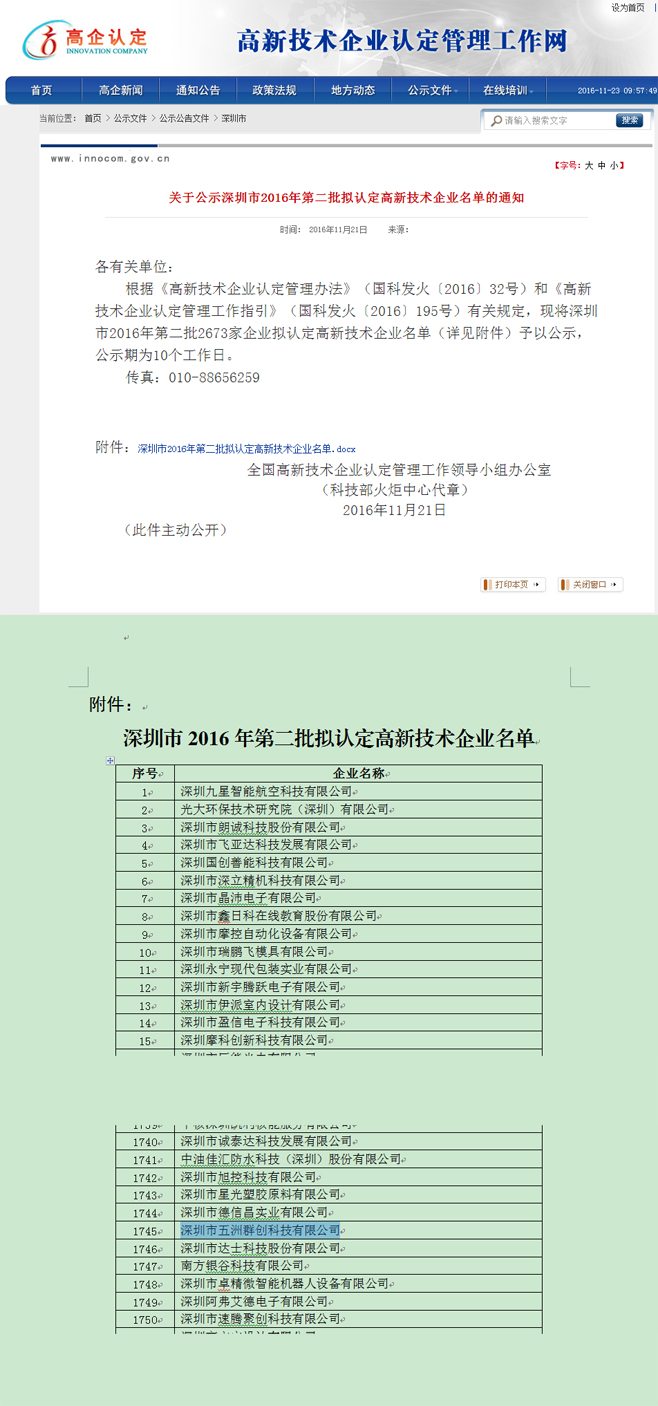
Task: Click the 打印本页 print button
Action: pyautogui.click(x=513, y=585)
